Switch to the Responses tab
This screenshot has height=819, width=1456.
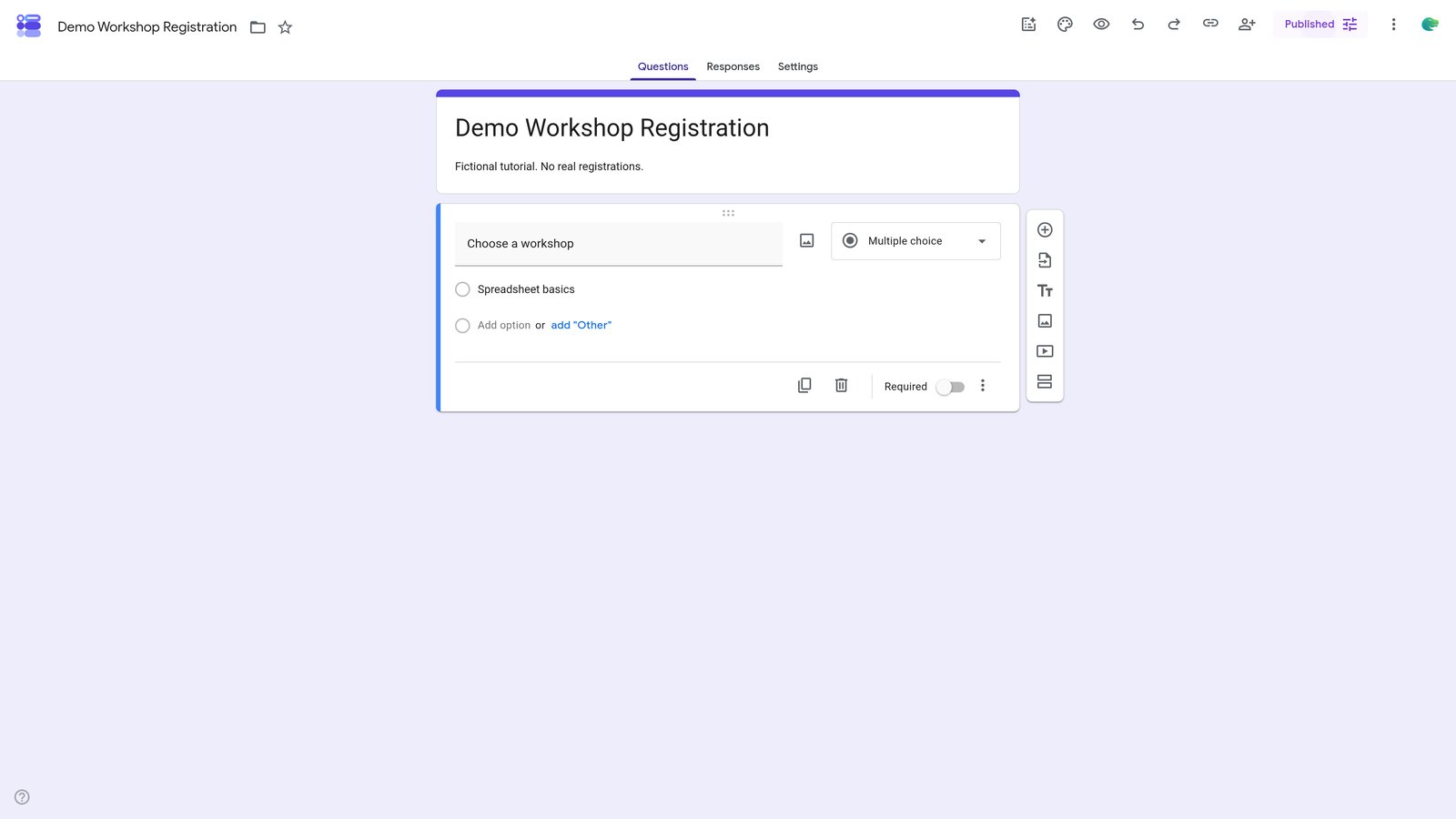[x=733, y=66]
